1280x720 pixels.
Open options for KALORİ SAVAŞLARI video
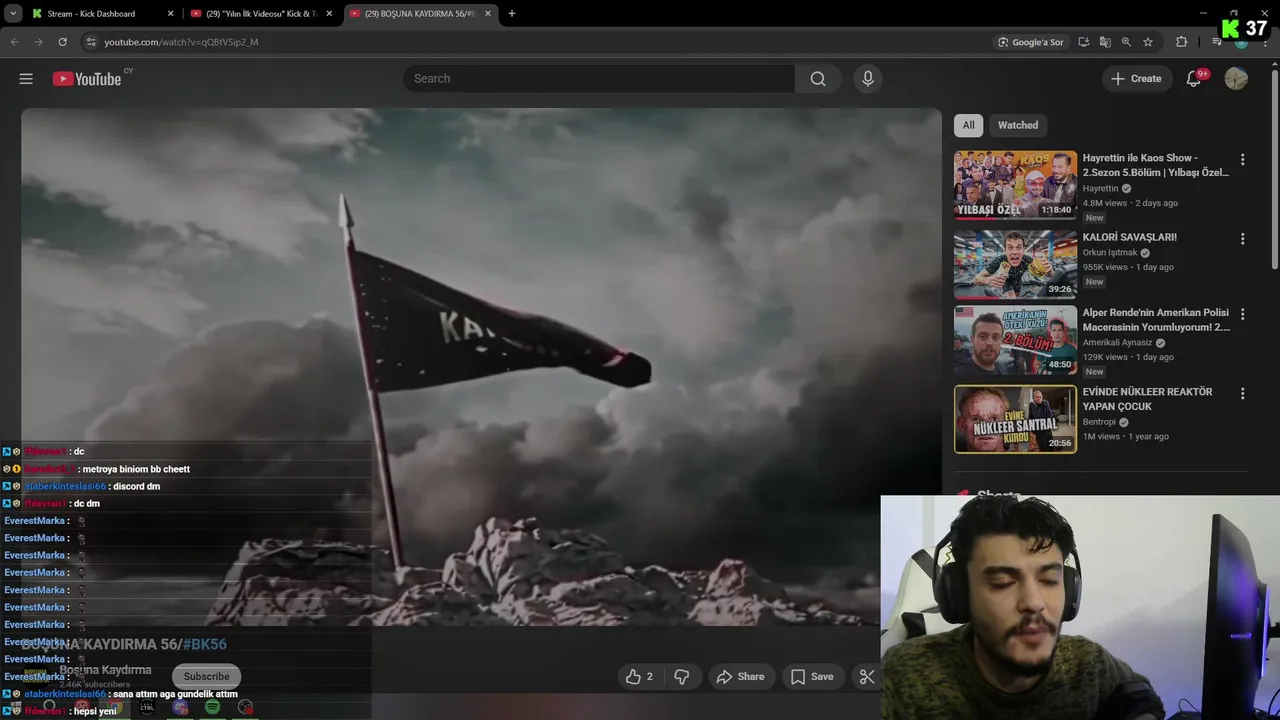click(x=1242, y=239)
